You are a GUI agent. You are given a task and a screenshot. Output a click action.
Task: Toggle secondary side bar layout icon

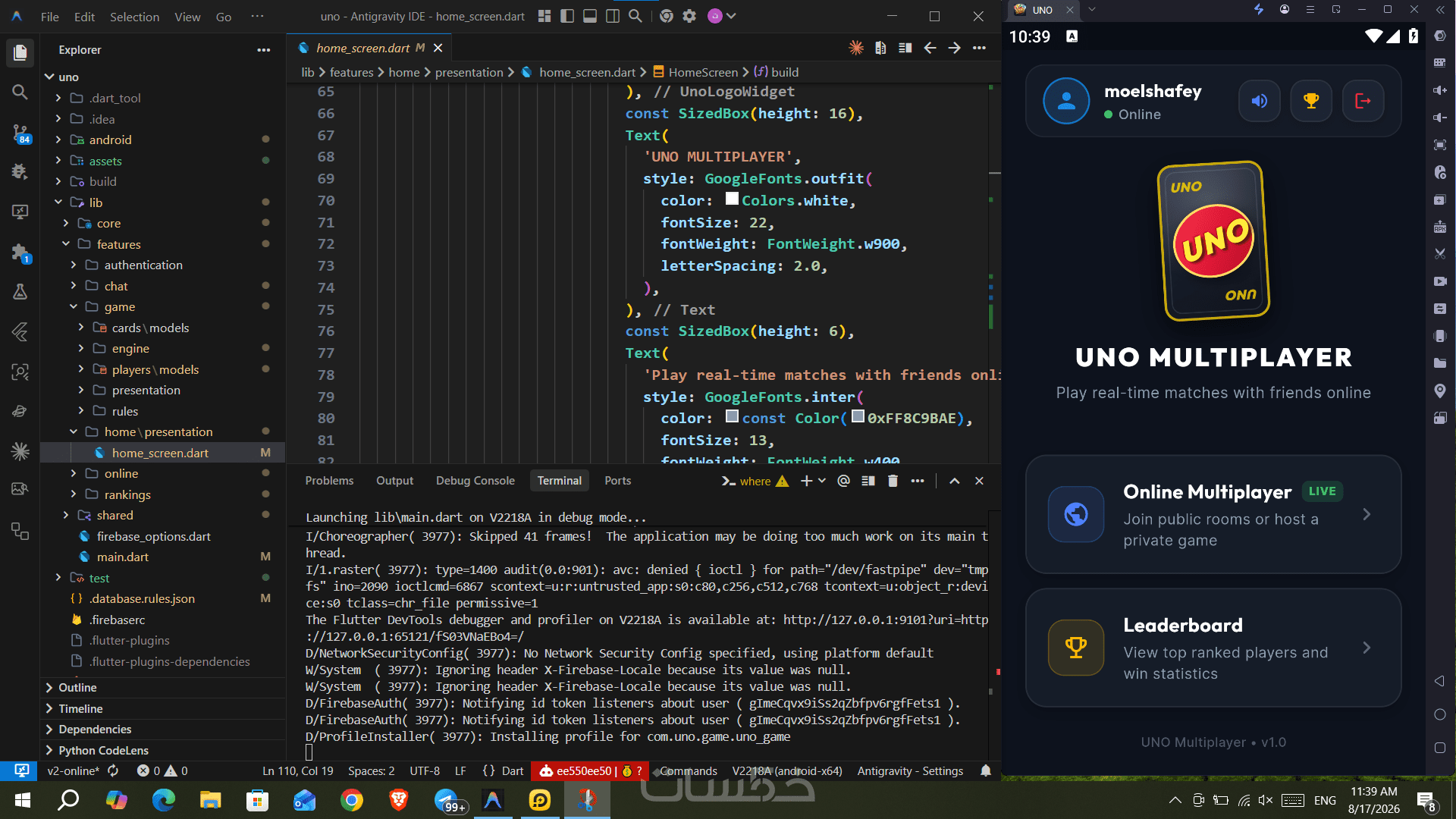[x=613, y=16]
